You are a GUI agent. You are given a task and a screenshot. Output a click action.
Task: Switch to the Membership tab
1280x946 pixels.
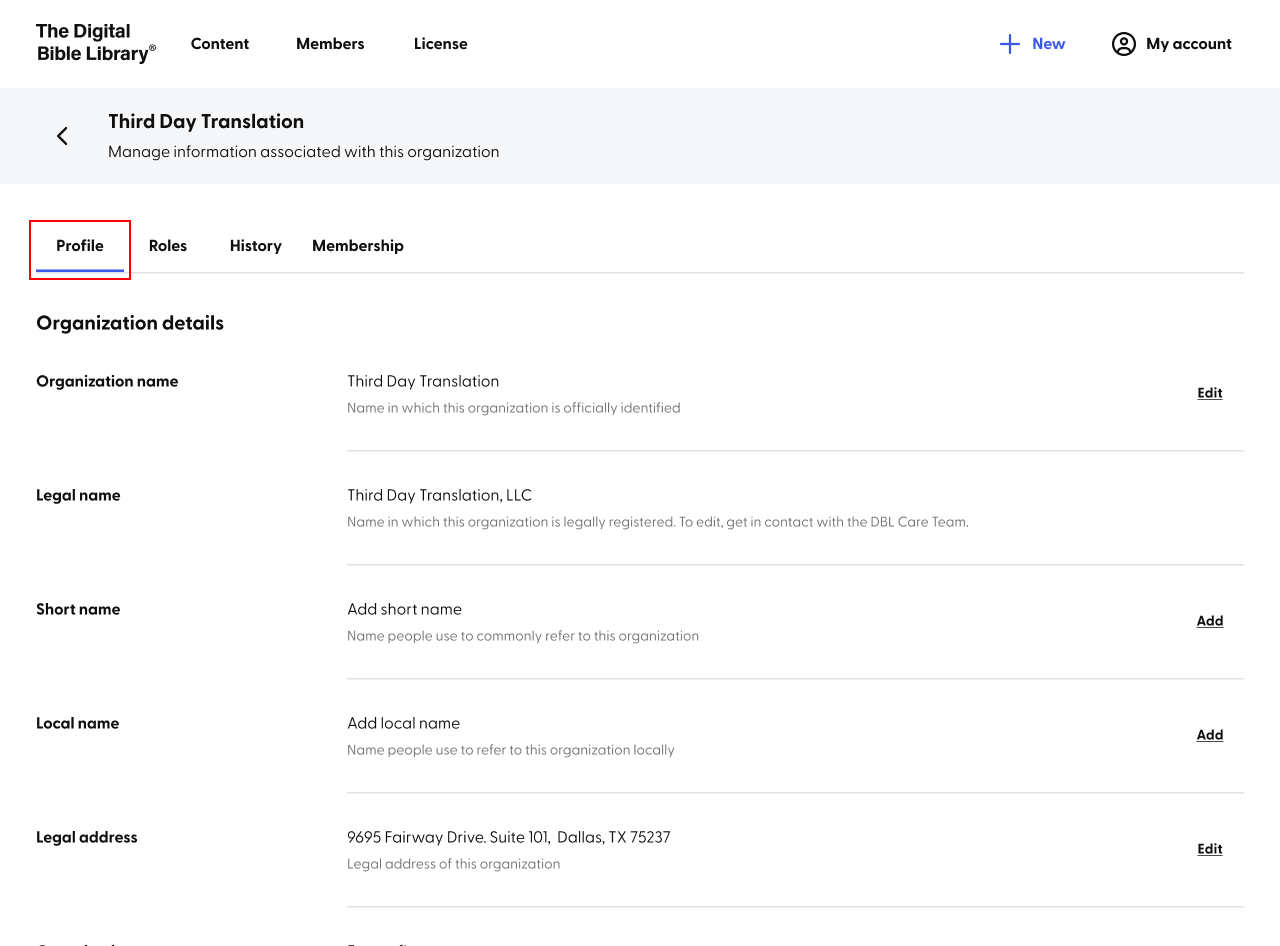click(x=358, y=246)
